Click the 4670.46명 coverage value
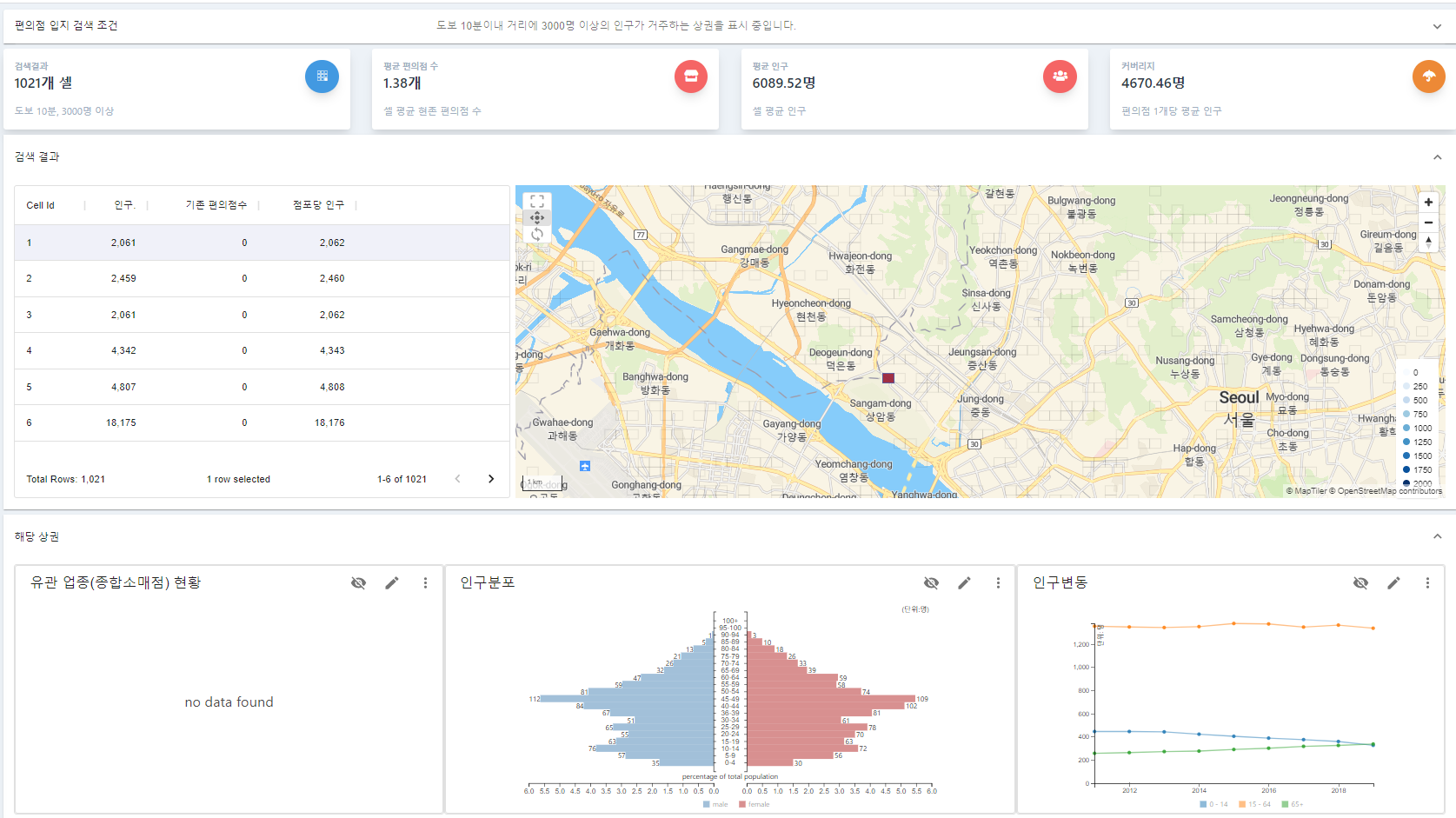 [1153, 83]
